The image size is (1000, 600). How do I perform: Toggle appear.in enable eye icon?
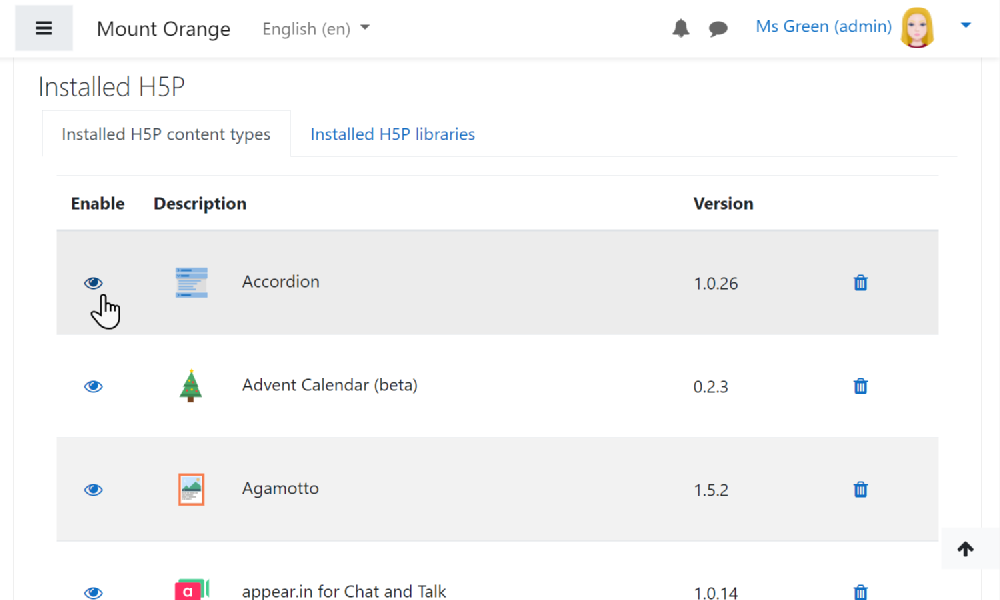point(93,593)
